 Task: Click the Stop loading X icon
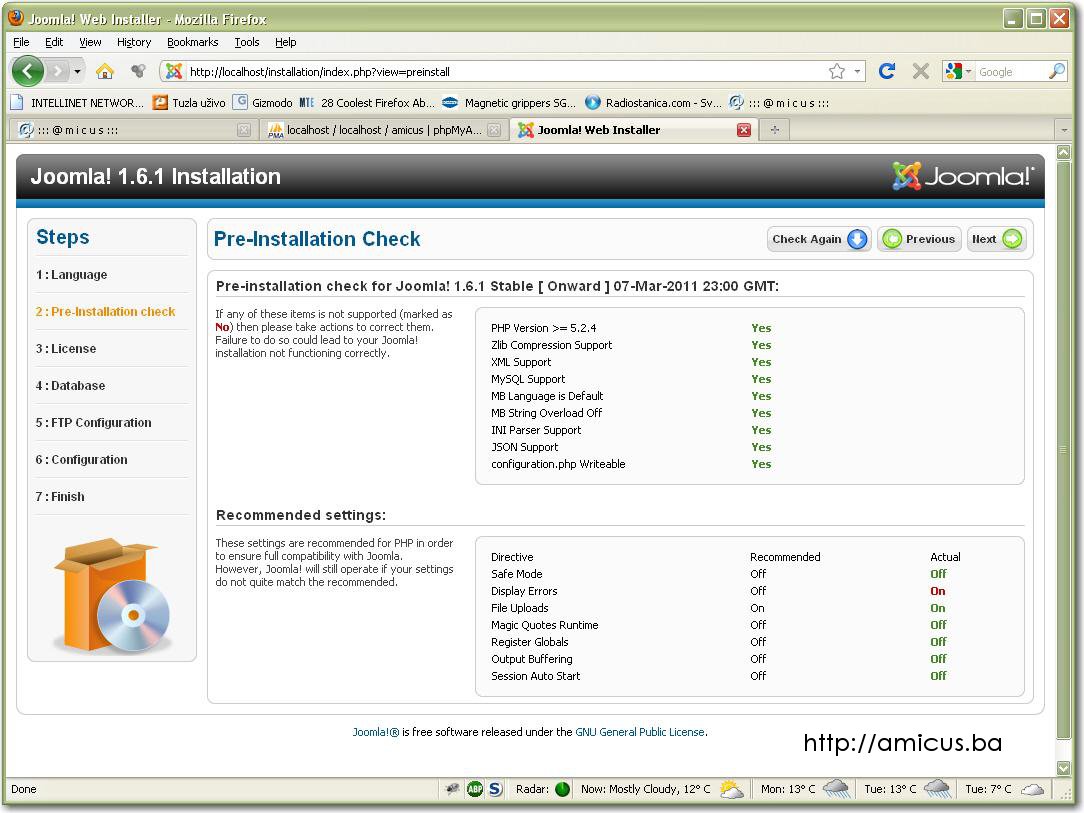(x=920, y=71)
